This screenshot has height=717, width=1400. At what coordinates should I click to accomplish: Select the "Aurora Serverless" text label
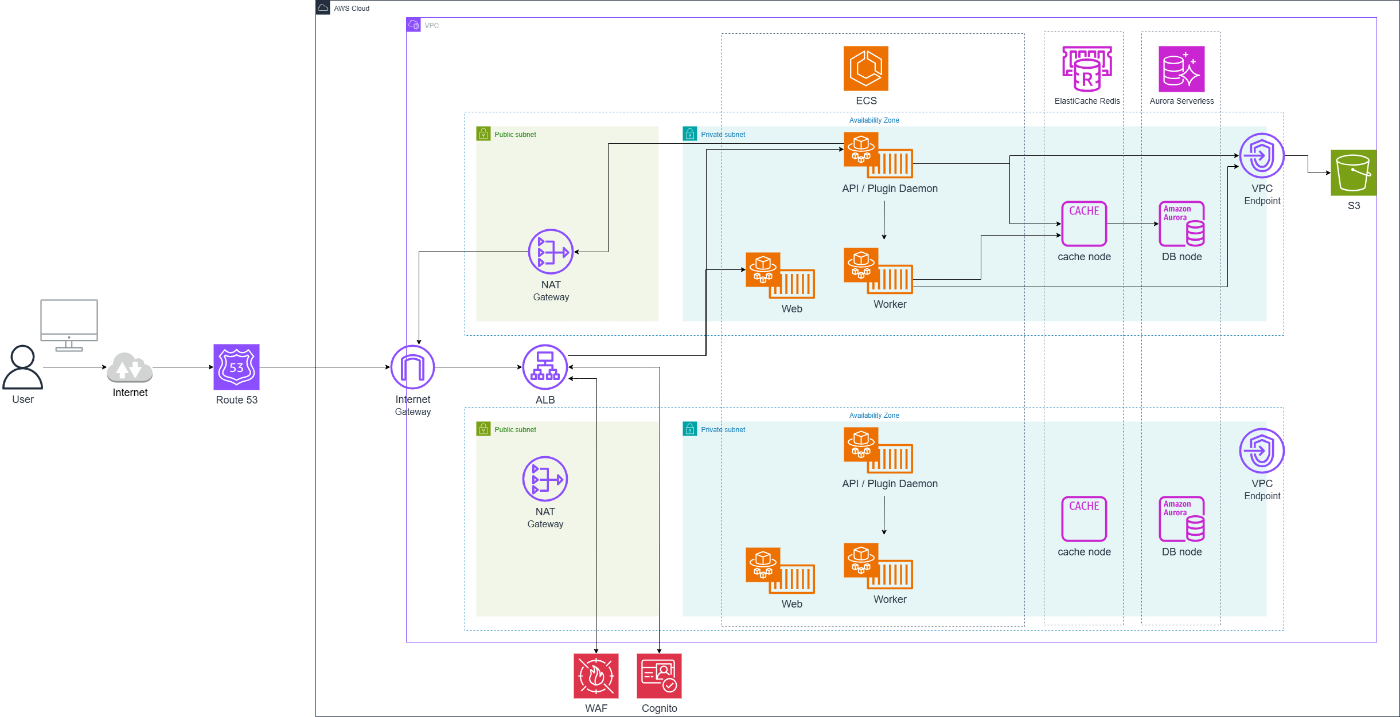coord(1182,101)
